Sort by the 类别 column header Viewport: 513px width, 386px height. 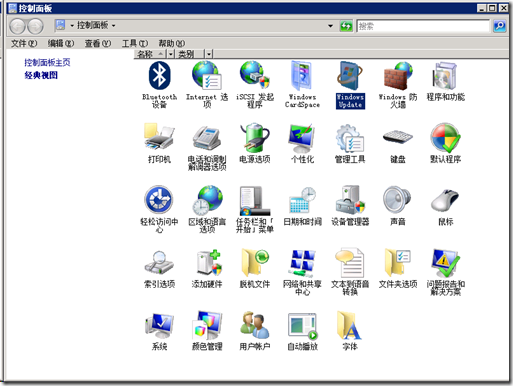coord(190,54)
